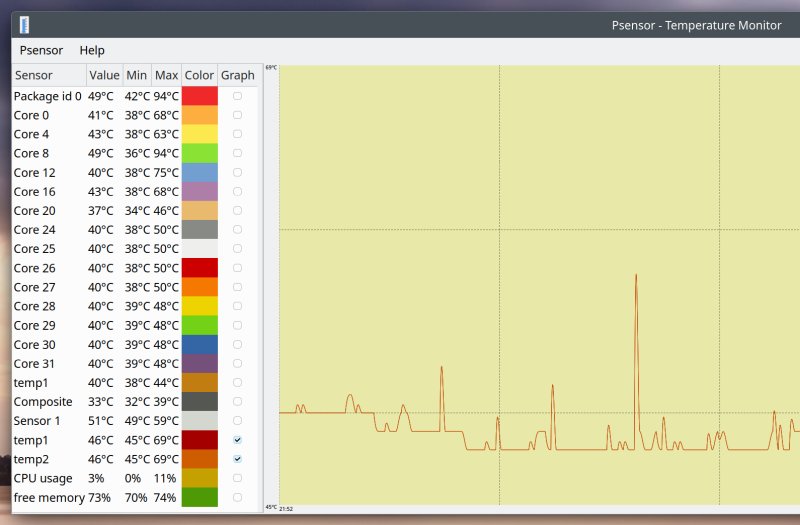This screenshot has width=800, height=525.
Task: Enable graph checkbox for Core 0
Action: click(237, 115)
